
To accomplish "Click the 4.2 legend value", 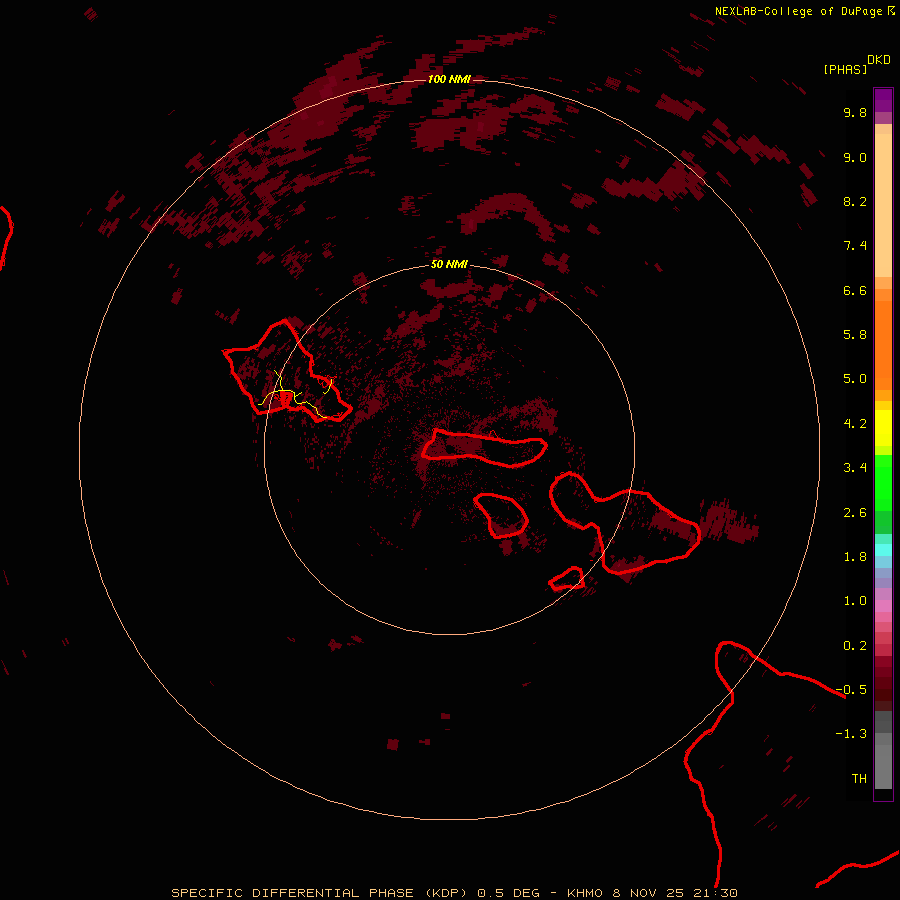I will [x=855, y=424].
